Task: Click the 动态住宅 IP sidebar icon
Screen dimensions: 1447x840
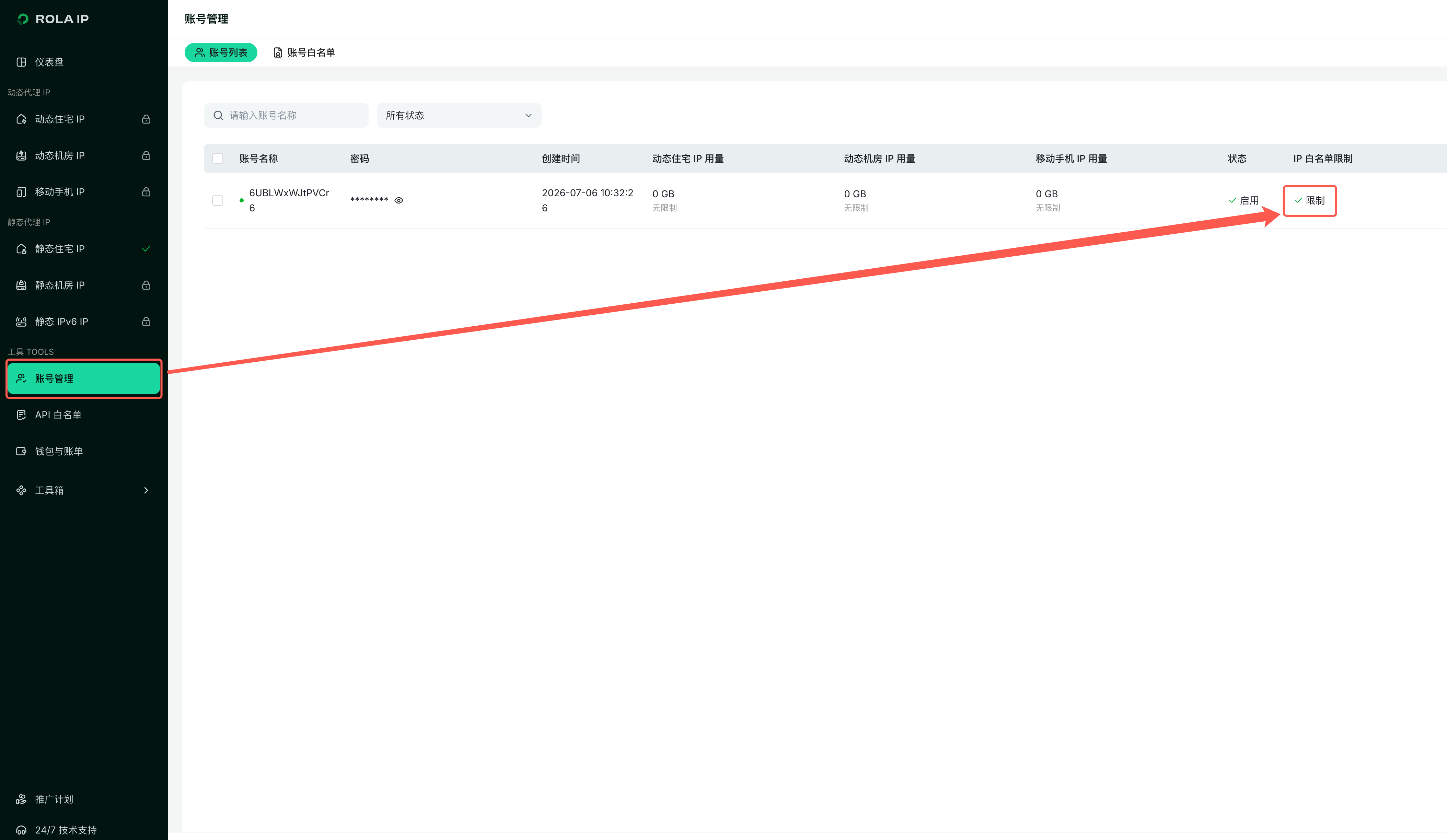Action: click(21, 119)
